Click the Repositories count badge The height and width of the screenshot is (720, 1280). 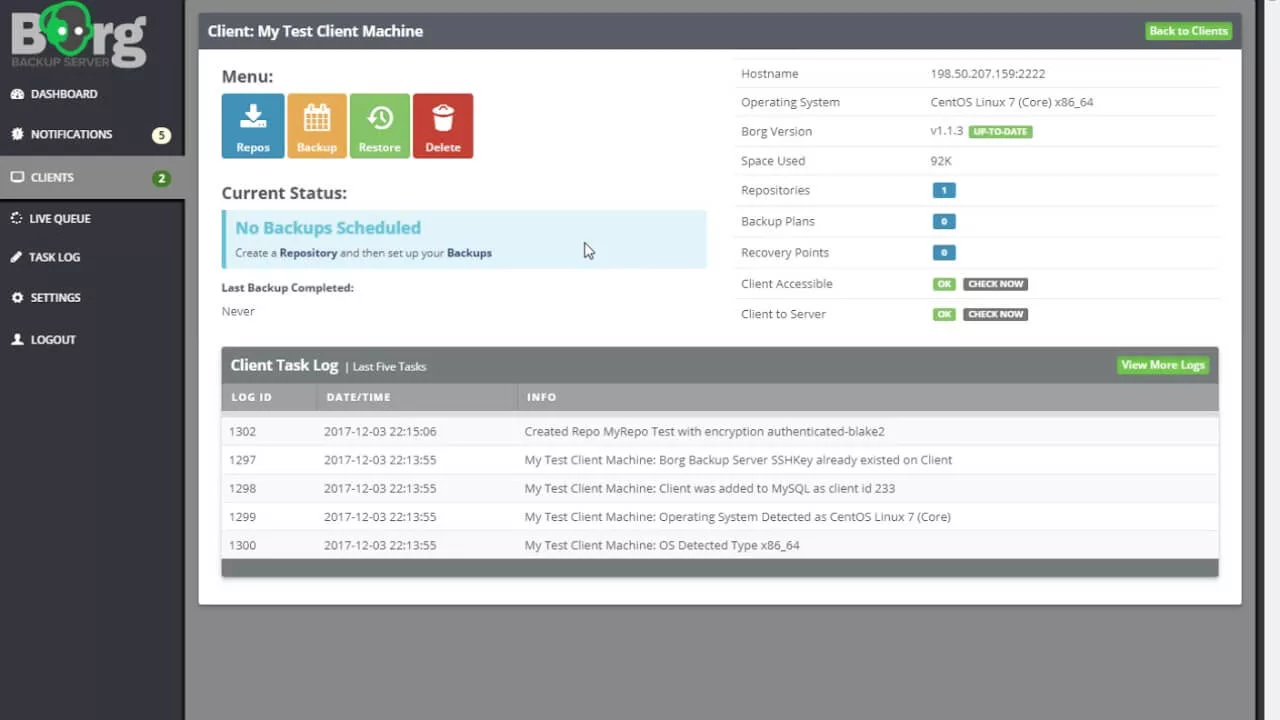(x=943, y=190)
